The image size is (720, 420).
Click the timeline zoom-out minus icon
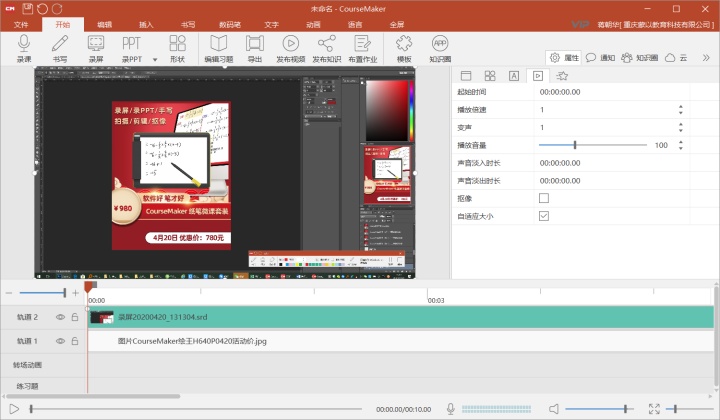pos(9,293)
